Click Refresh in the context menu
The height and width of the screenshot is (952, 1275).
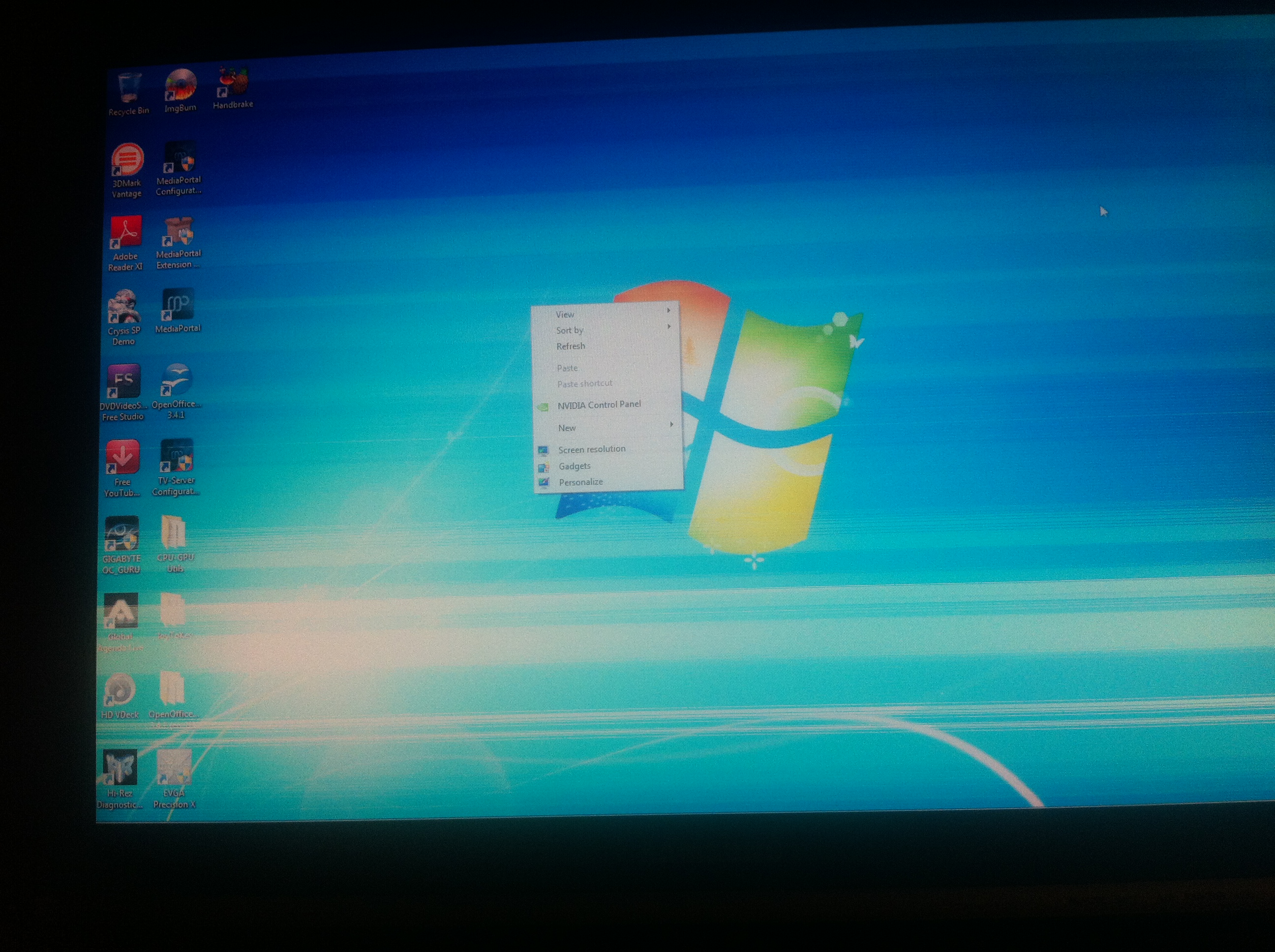(571, 346)
